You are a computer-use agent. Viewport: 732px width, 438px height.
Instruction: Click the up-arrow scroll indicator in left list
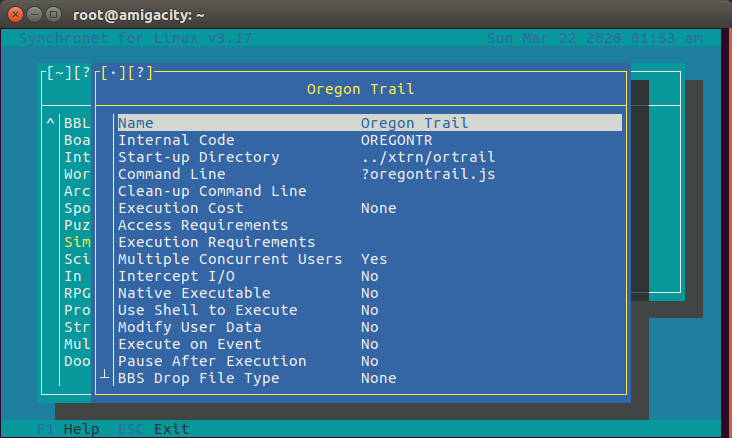click(51, 123)
